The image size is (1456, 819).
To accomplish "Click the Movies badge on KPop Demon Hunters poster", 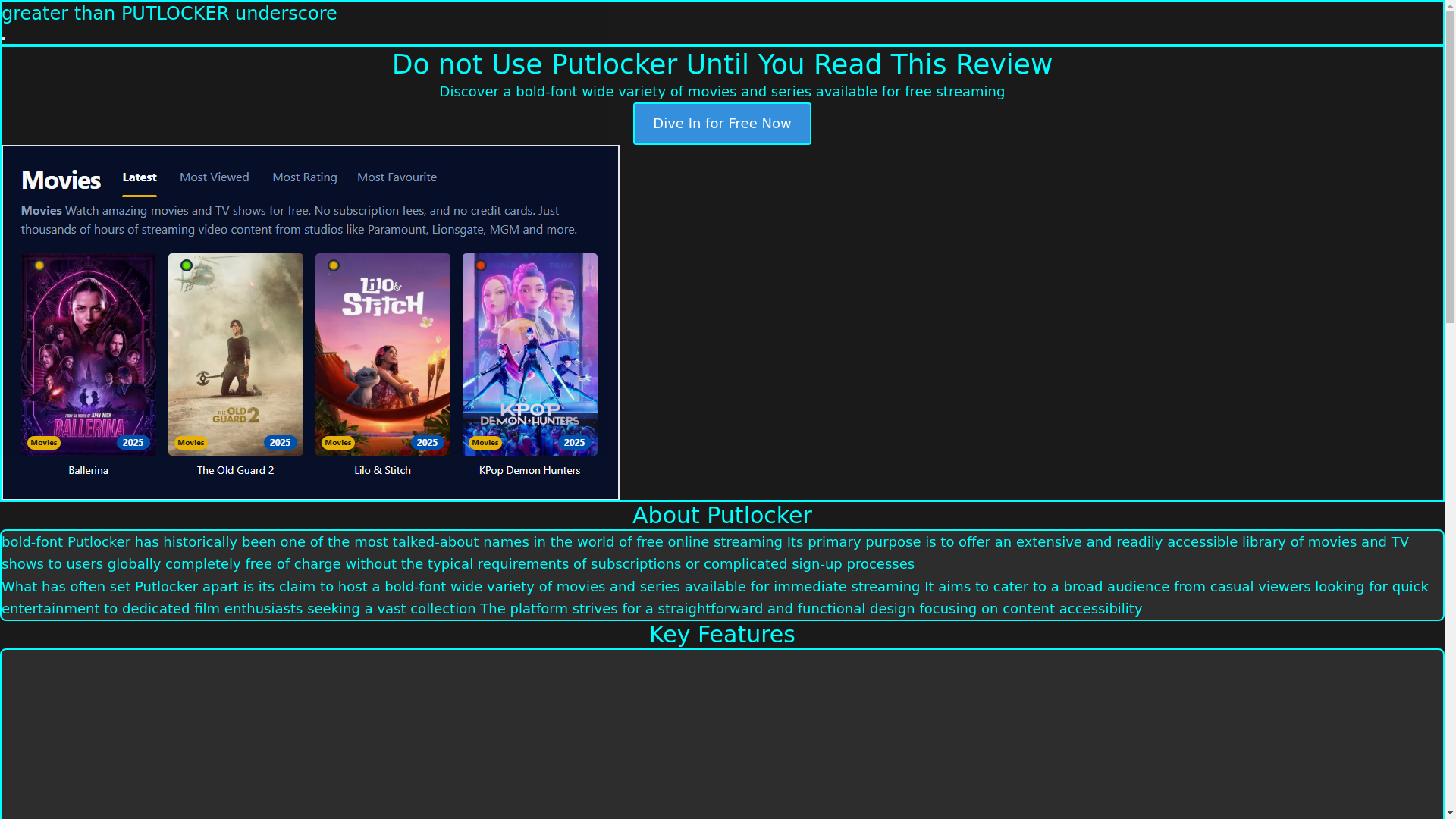I will (485, 443).
